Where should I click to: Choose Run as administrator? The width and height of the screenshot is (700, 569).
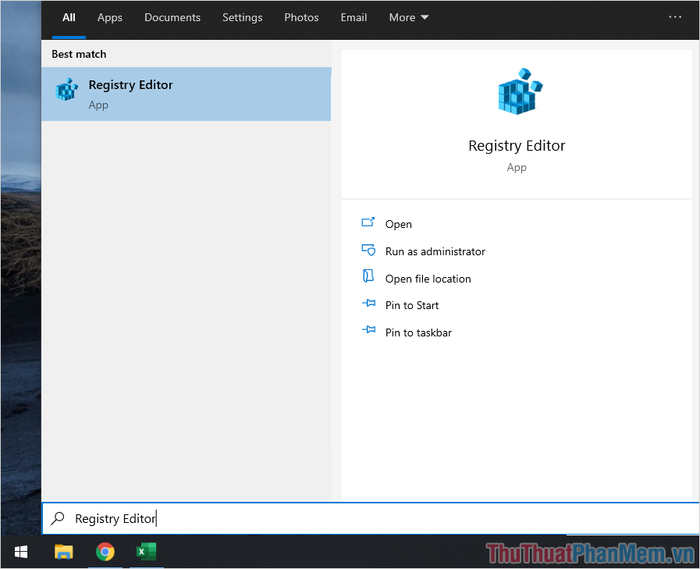coord(435,251)
